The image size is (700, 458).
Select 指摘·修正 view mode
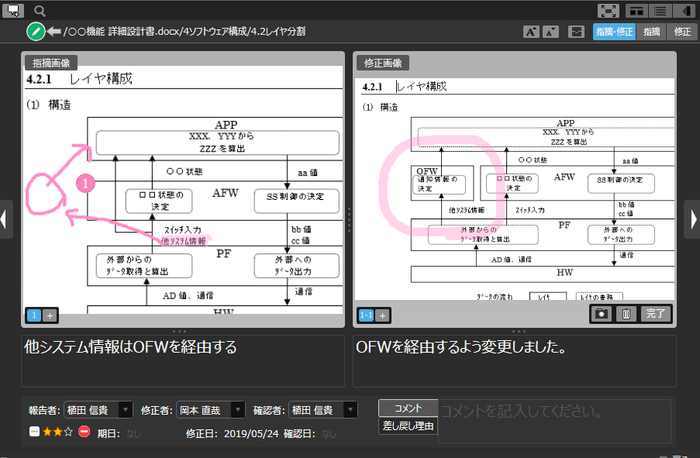coord(614,32)
